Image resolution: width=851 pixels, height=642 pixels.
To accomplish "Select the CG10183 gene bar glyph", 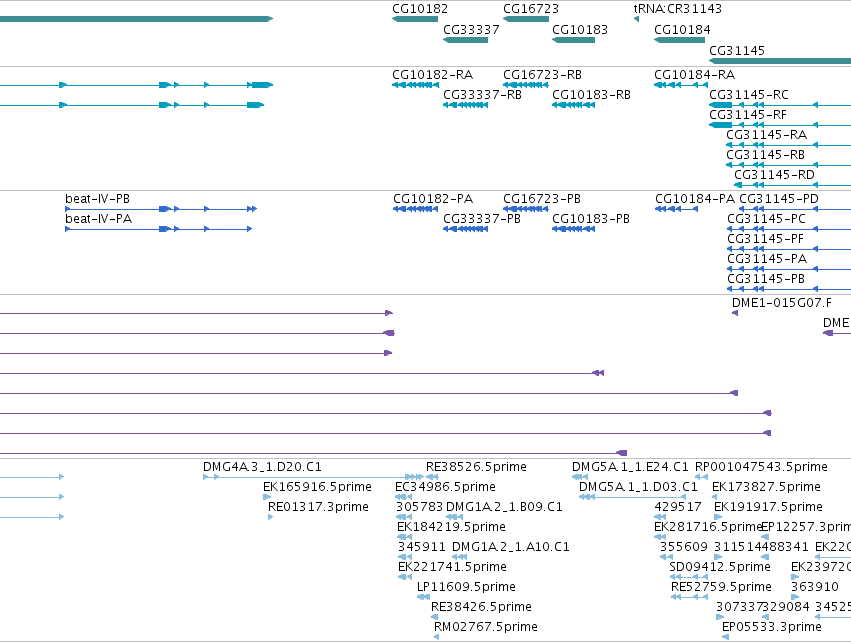I will click(x=573, y=40).
